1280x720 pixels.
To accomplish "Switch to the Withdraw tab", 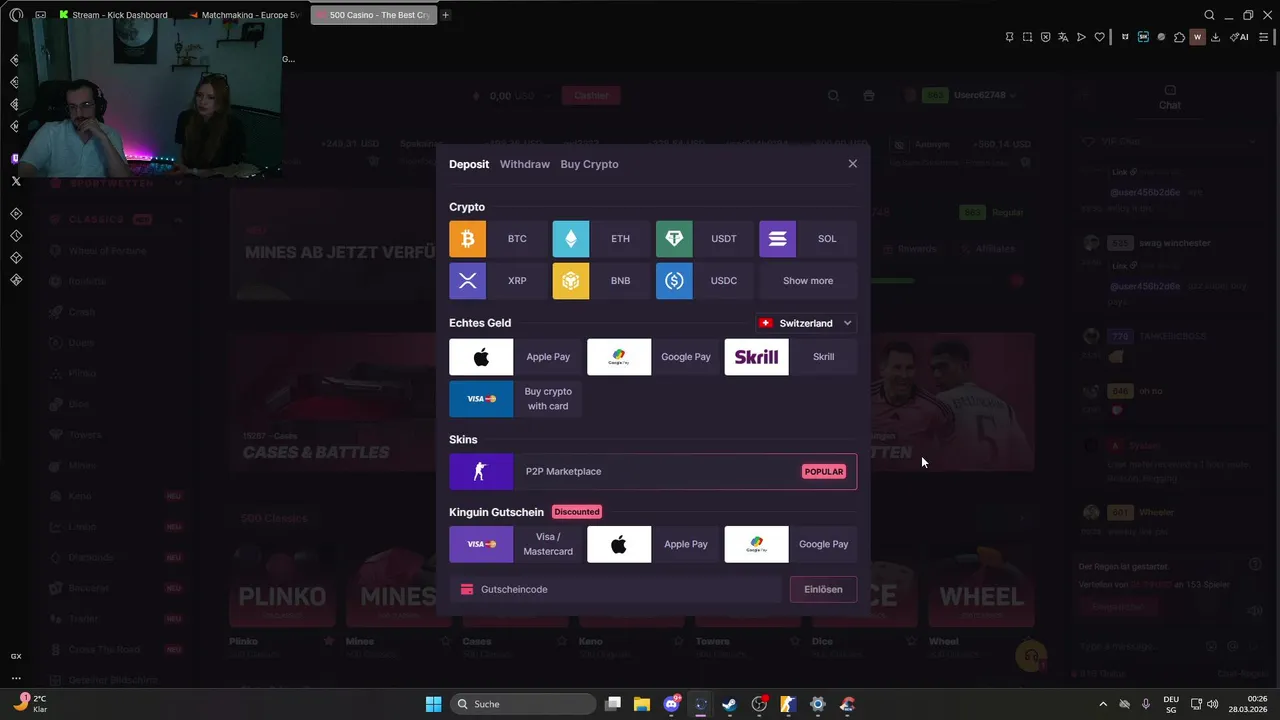I will pyautogui.click(x=525, y=164).
